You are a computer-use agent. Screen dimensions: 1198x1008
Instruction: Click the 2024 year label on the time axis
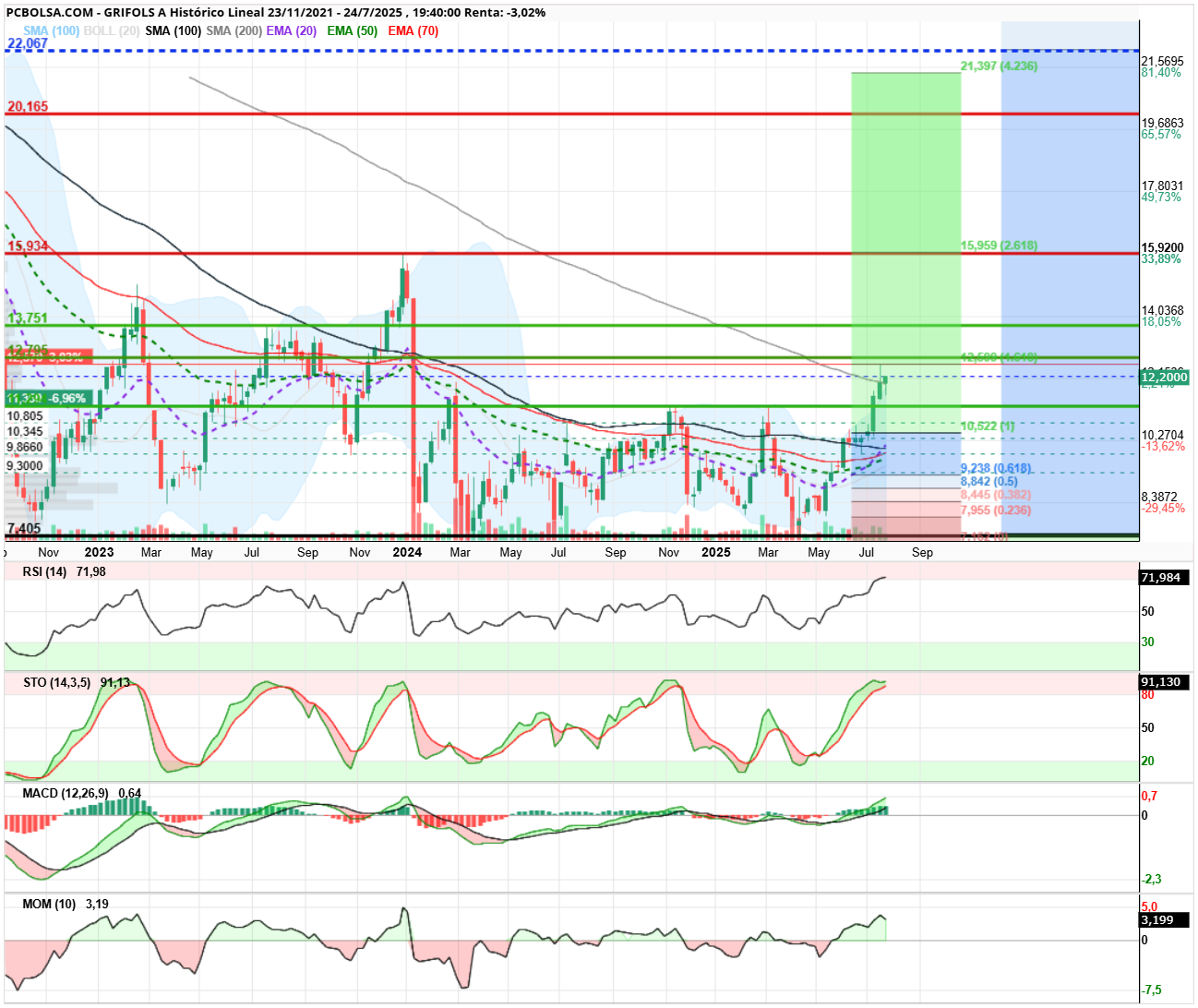coord(407,552)
